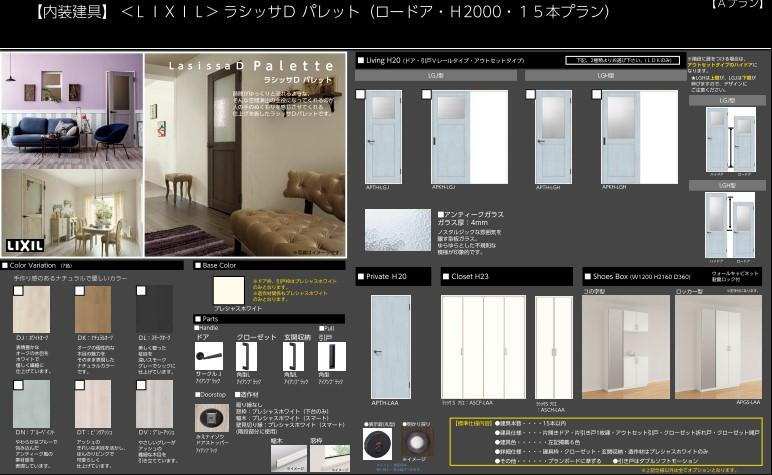
Task: Check the DT swatch checkbox
Action: [x=79, y=385]
